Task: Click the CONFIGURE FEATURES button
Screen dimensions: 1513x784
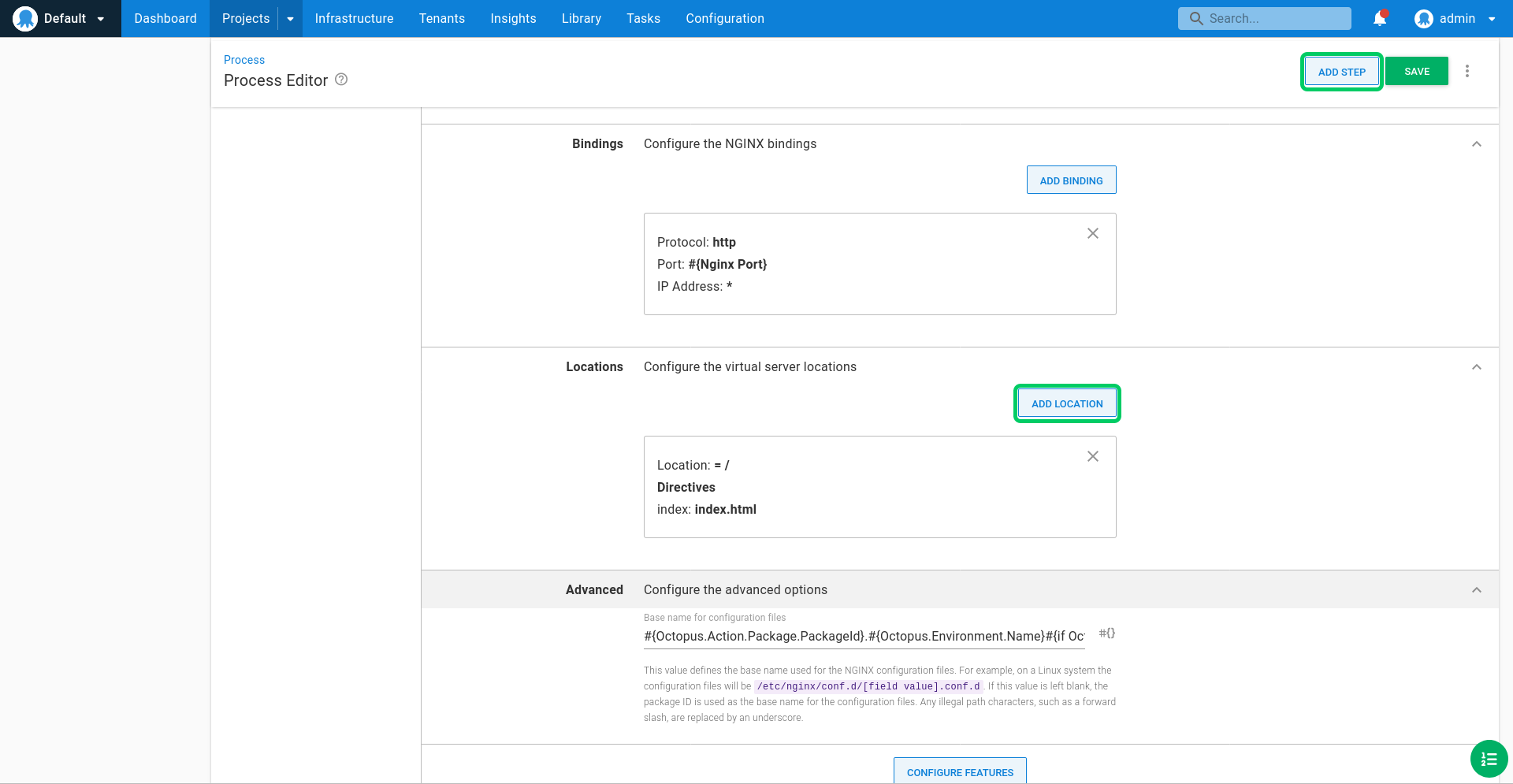Action: tap(960, 771)
